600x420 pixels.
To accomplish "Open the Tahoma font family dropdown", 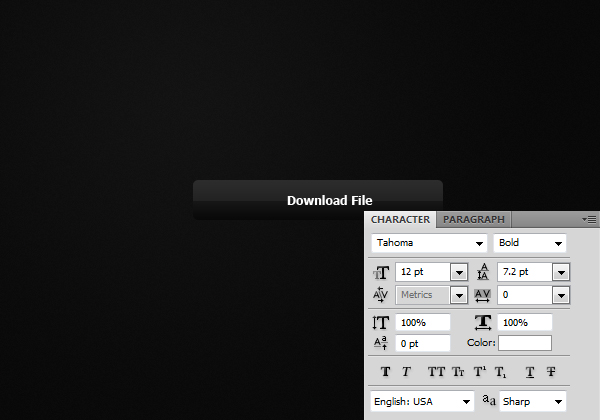I will point(429,243).
